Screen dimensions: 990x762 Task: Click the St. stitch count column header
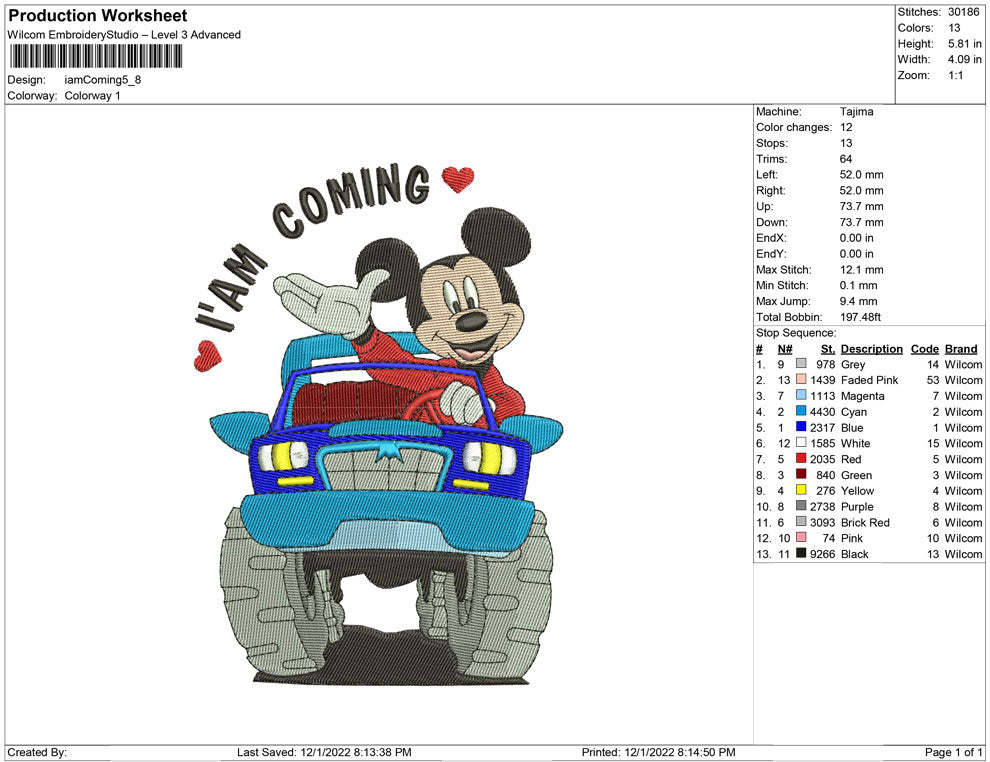pyautogui.click(x=827, y=349)
